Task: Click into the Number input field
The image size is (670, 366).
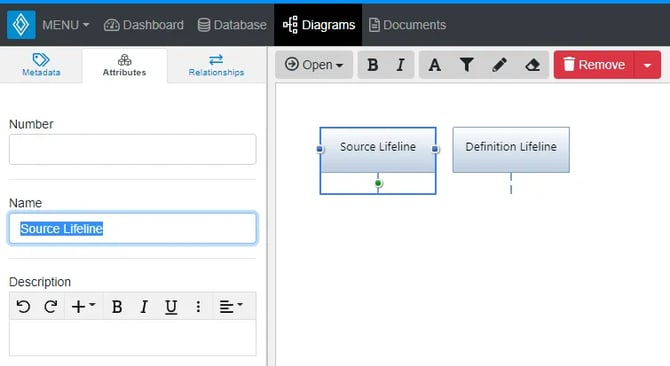Action: coord(132,149)
